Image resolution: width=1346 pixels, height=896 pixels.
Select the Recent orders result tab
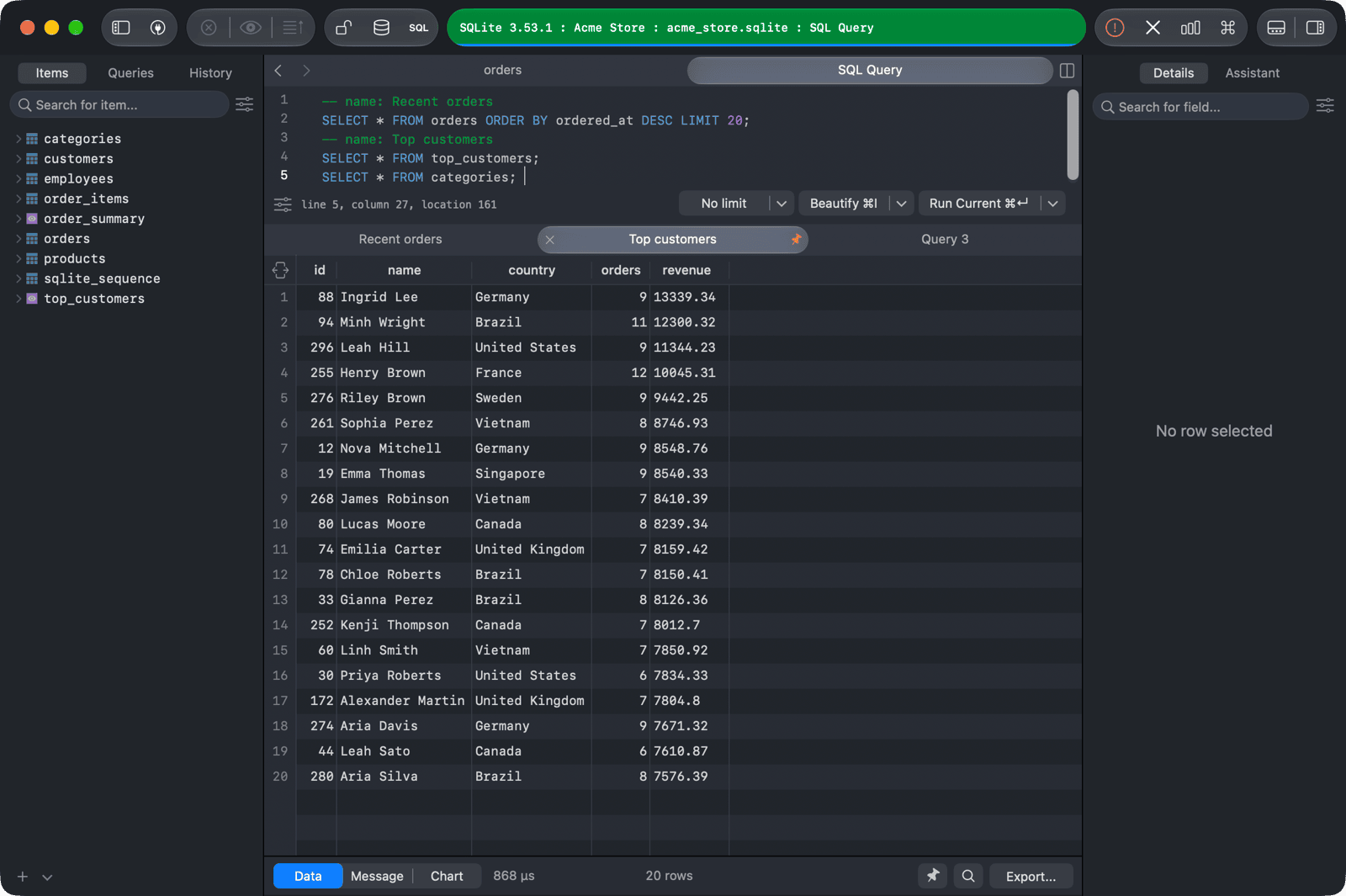(x=400, y=240)
